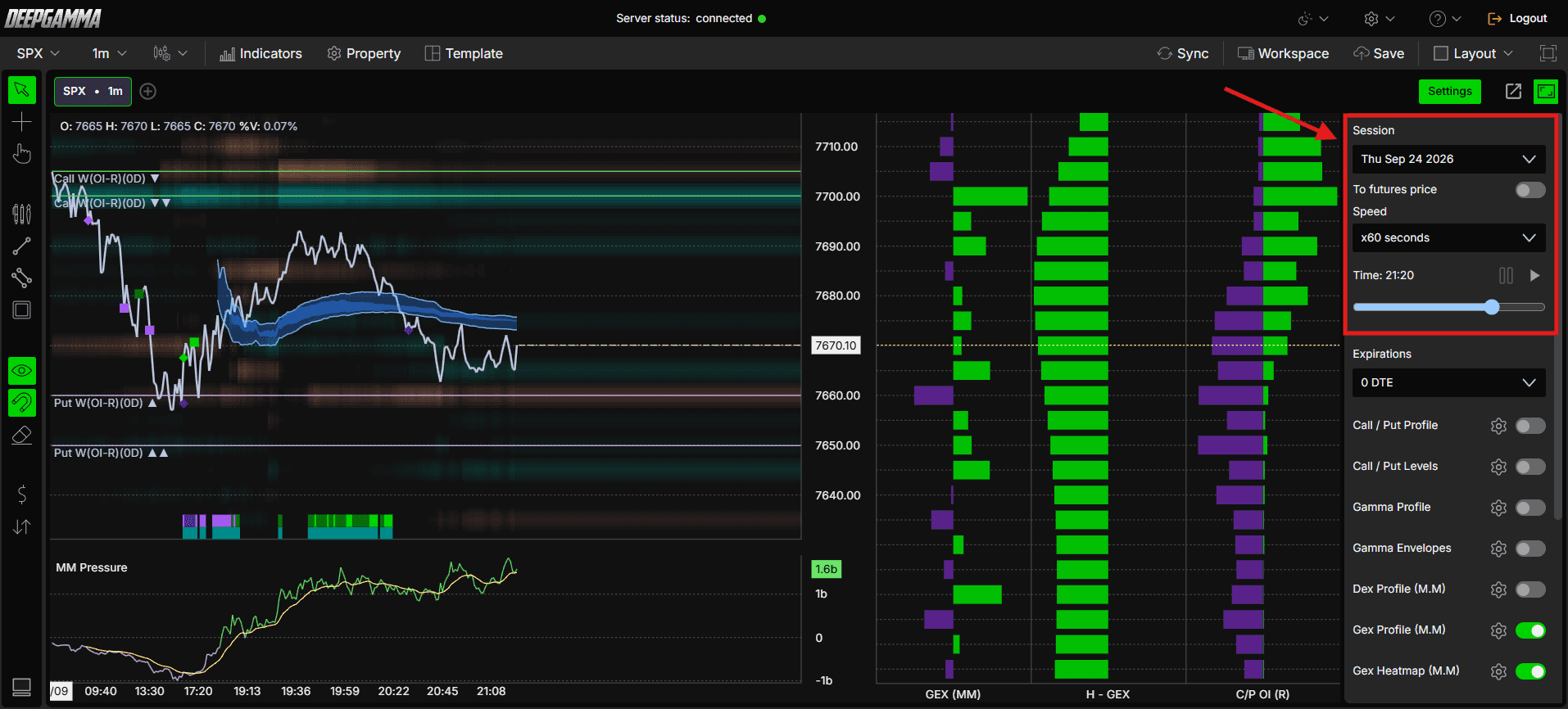
Task: Click the Sync button
Action: pos(1183,53)
